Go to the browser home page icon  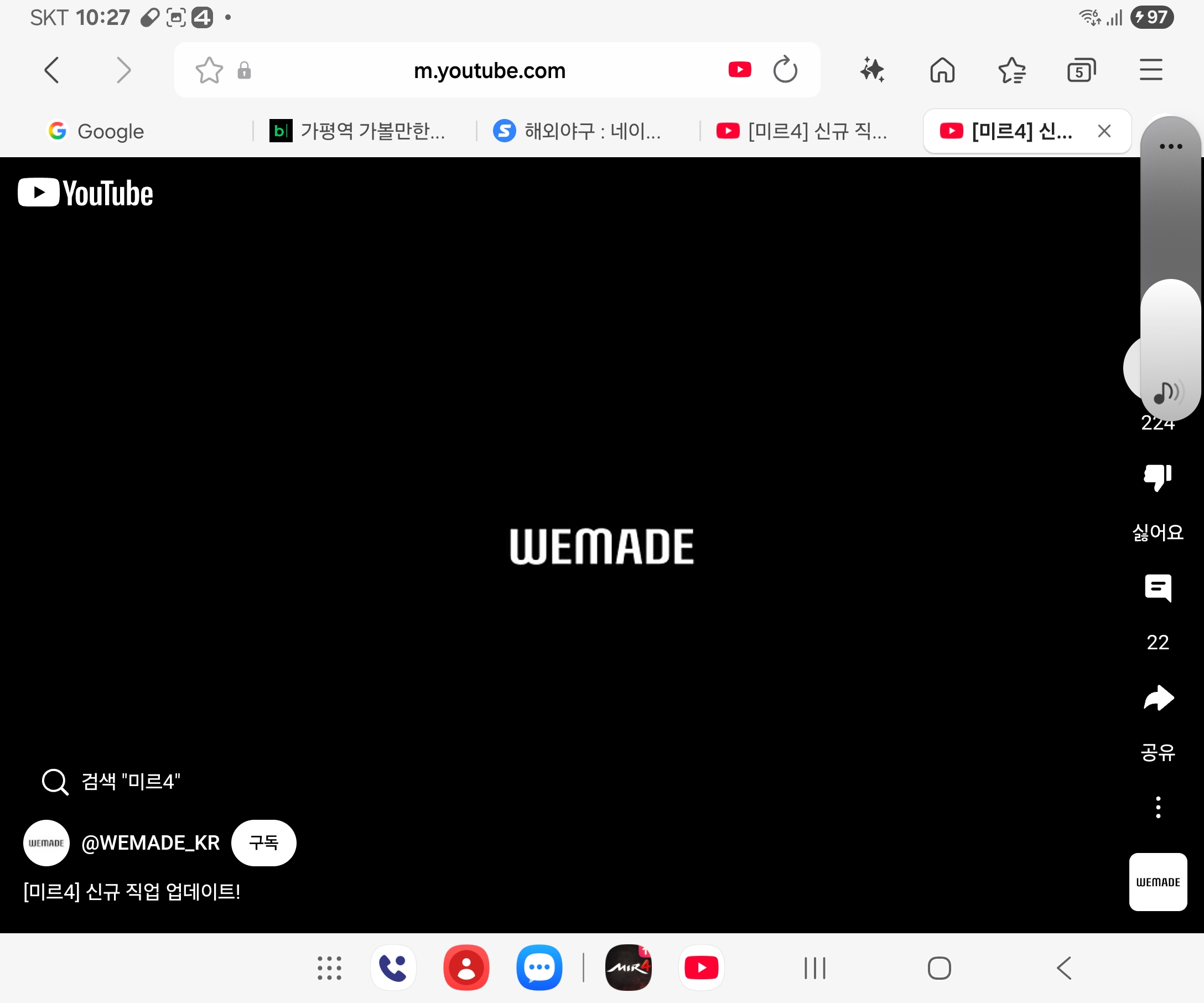pyautogui.click(x=941, y=70)
